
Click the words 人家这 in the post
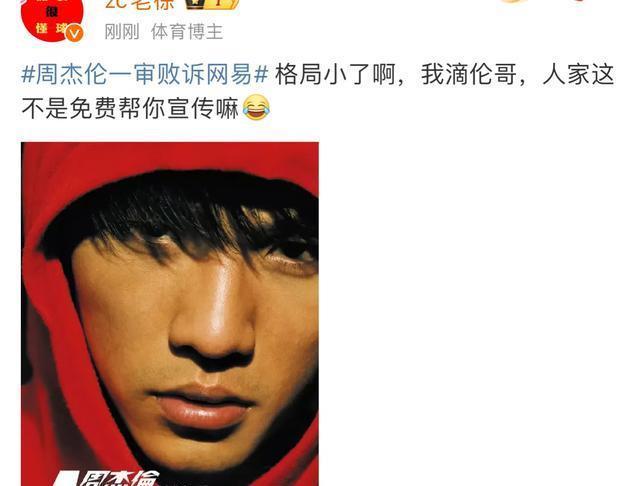click(x=578, y=75)
